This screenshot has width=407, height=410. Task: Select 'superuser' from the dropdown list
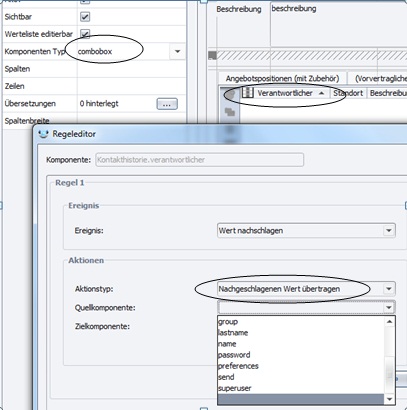[235, 388]
